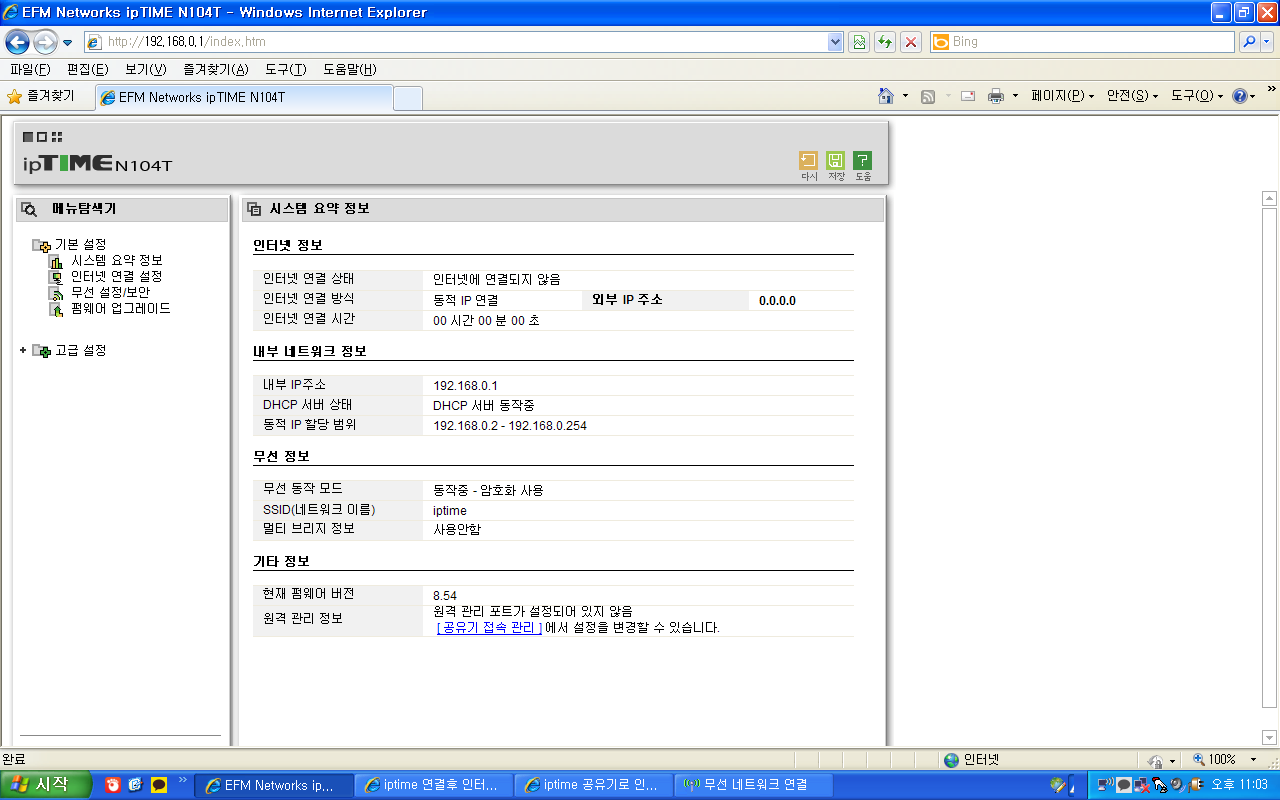Select 펌웨어 업그레이드 in menu tree
Viewport: 1280px width, 800px height.
(120, 308)
